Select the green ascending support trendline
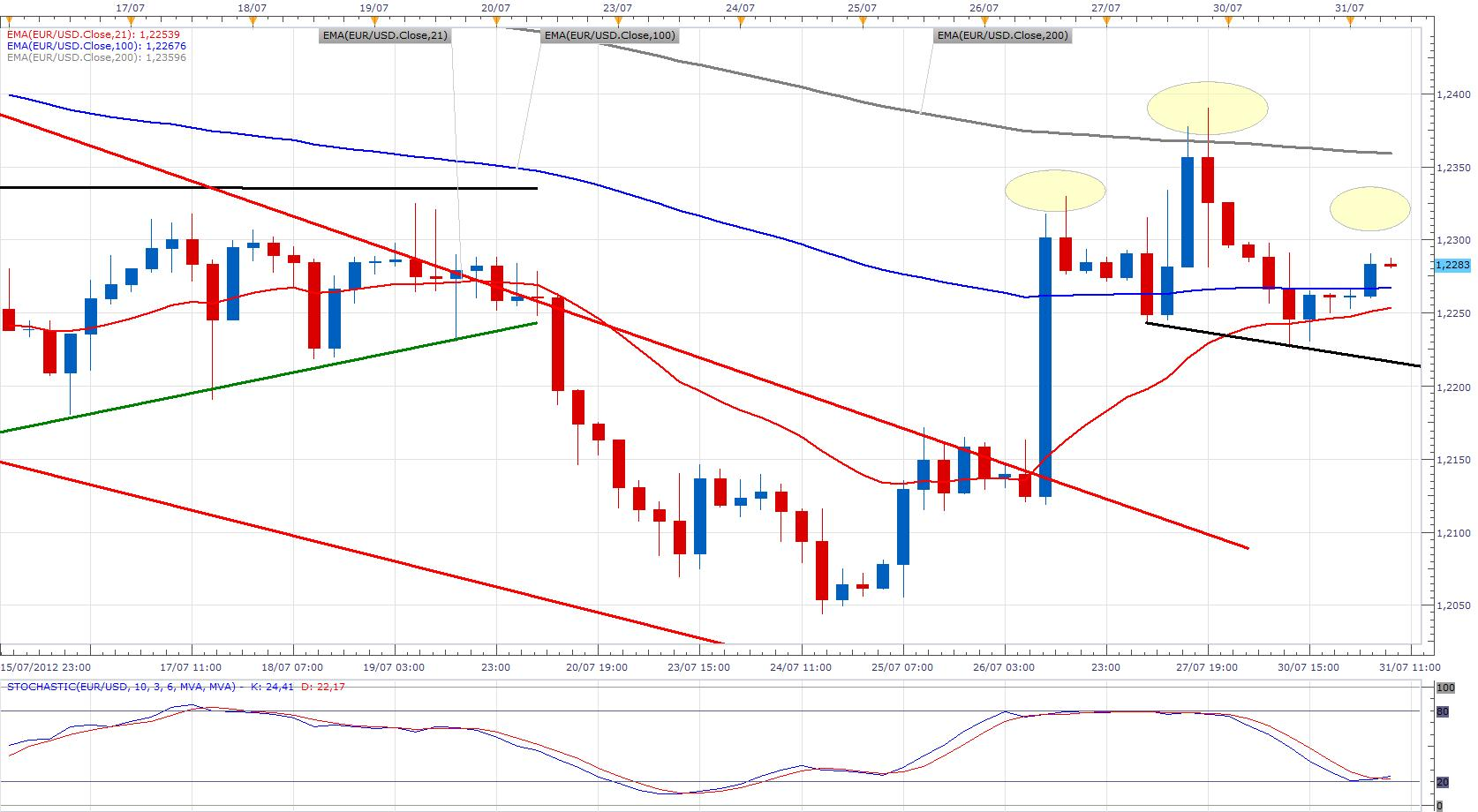Viewport: 1478px width, 812px height. point(265,378)
